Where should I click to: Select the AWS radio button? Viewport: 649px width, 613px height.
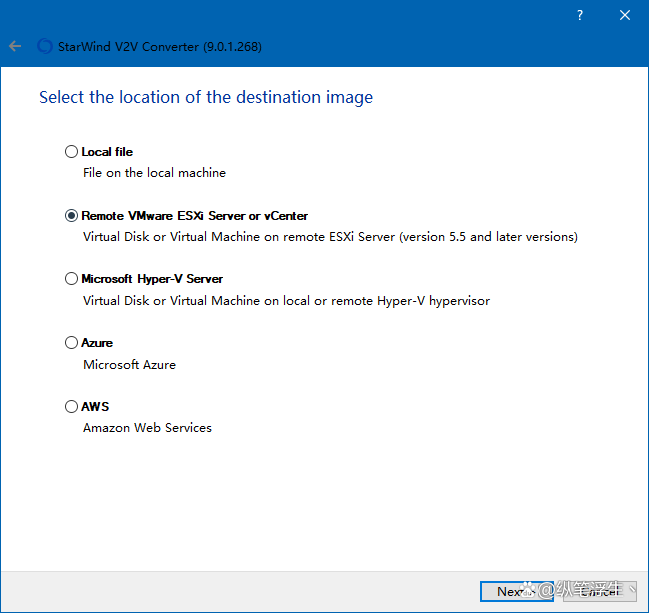pos(71,407)
